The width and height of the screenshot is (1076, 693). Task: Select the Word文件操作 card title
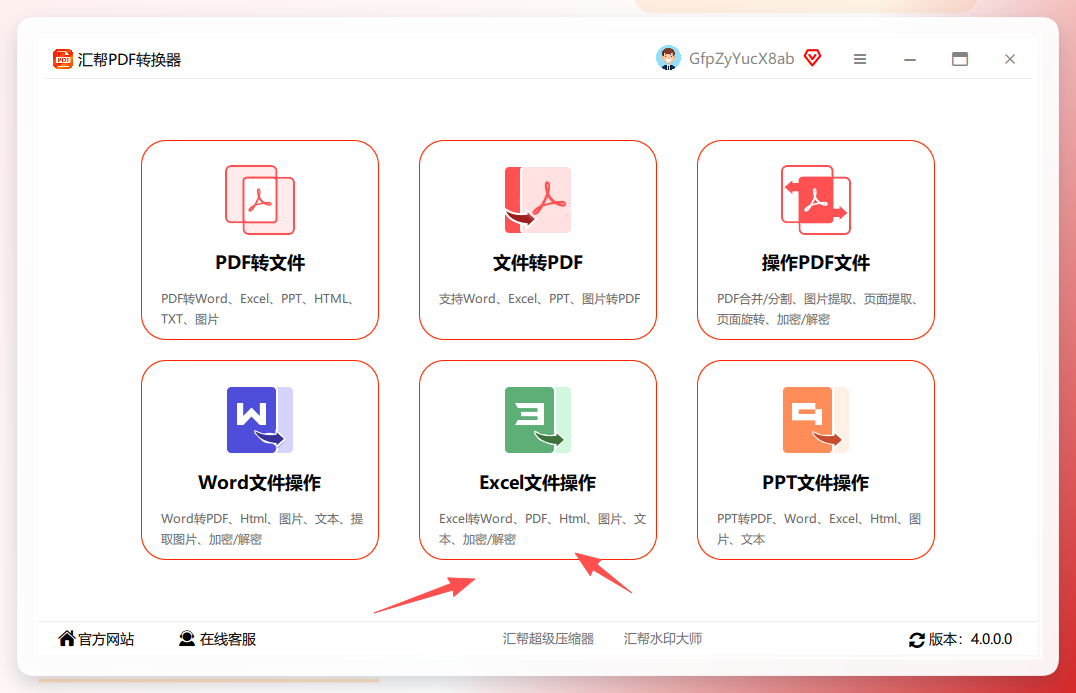pyautogui.click(x=260, y=483)
